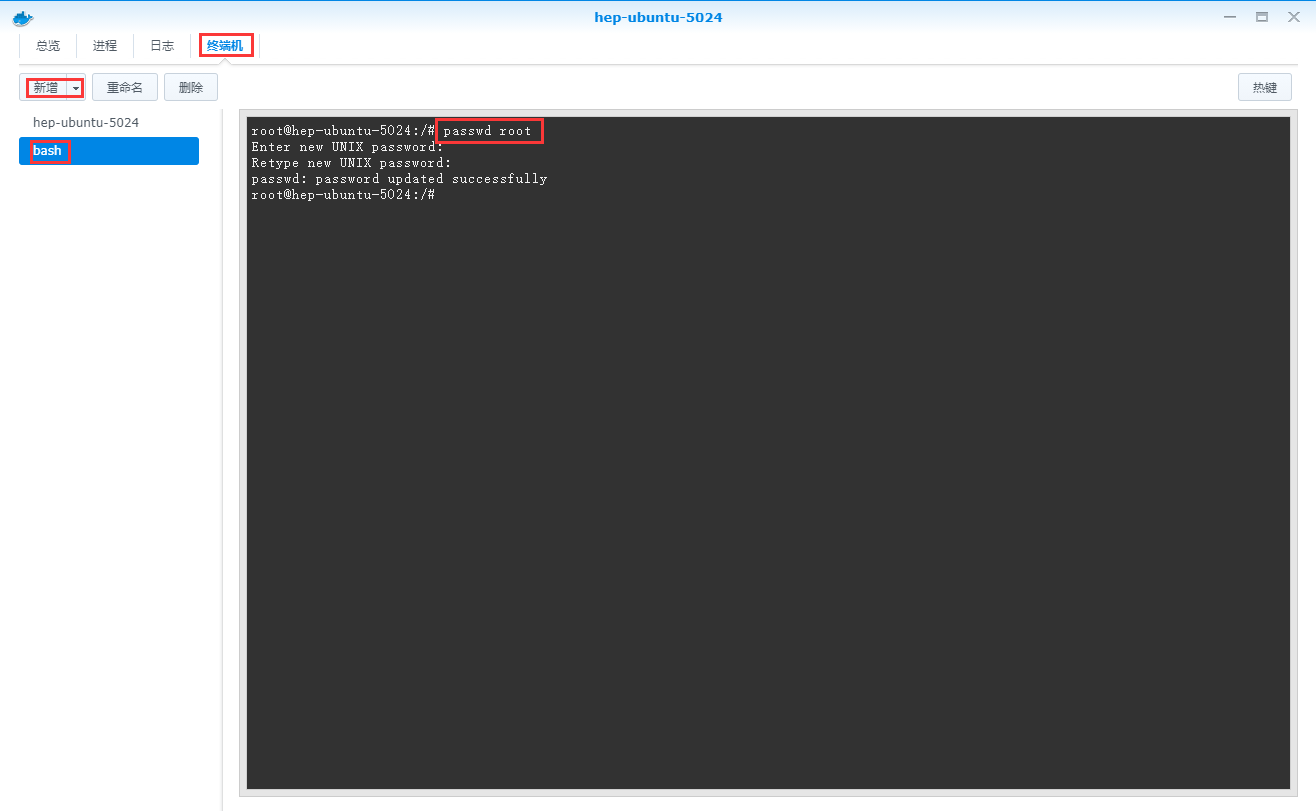The image size is (1316, 811).
Task: Select hep-ubuntu-5024 session in terminal list
Action: point(86,123)
